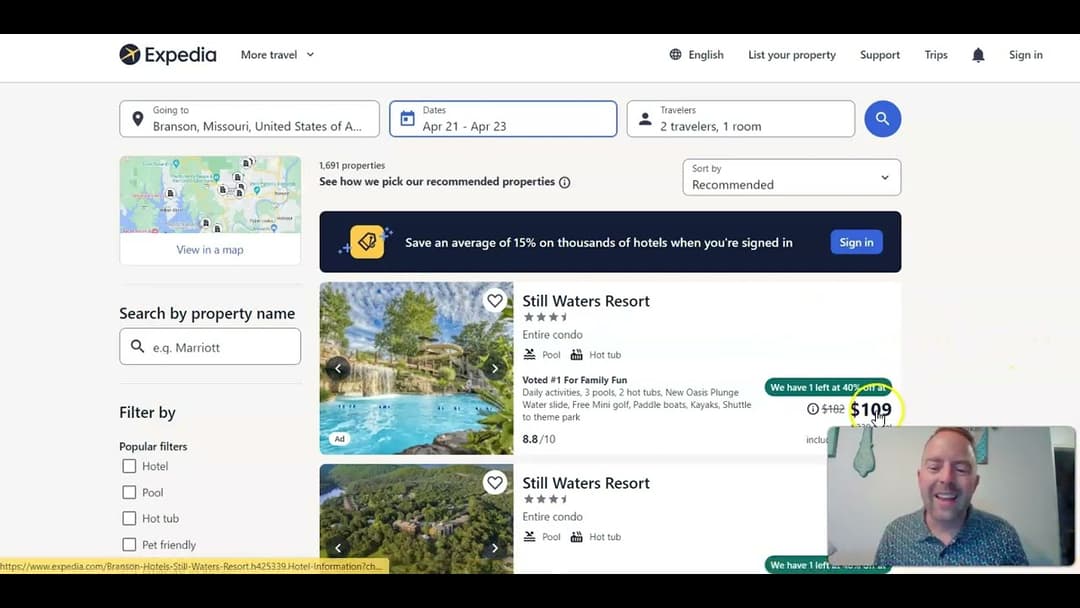Show previous photo of second resort listing
1080x608 pixels.
pos(338,548)
